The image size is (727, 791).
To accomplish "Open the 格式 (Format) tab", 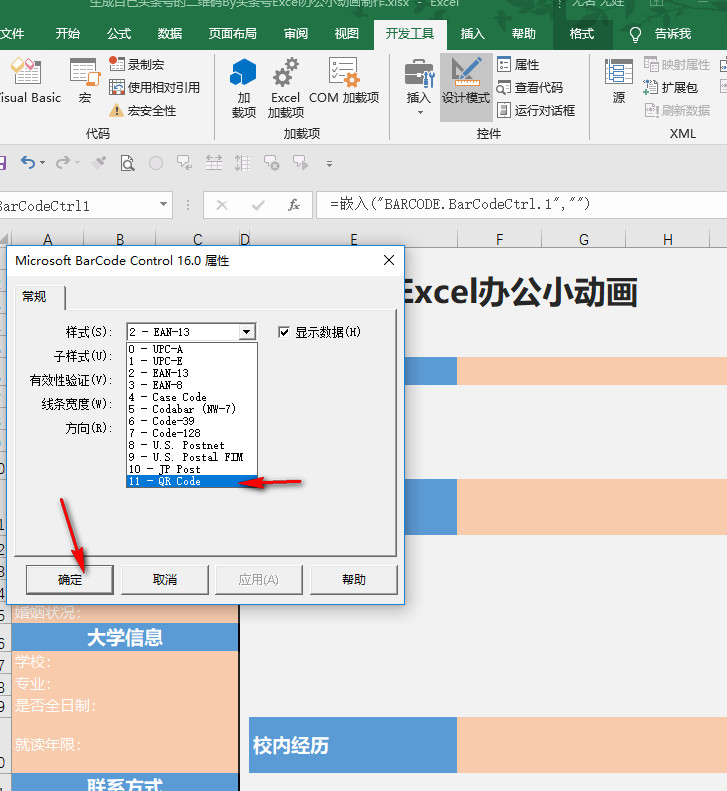I will coord(582,34).
